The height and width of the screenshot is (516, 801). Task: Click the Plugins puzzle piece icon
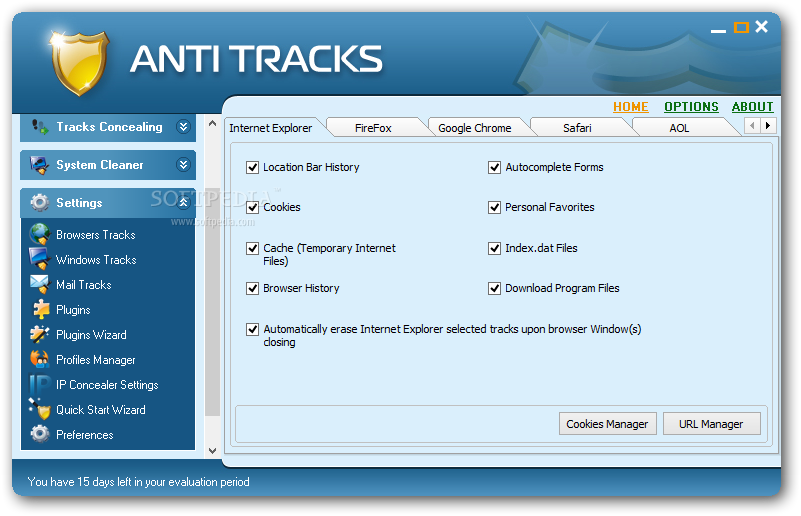[x=41, y=309]
